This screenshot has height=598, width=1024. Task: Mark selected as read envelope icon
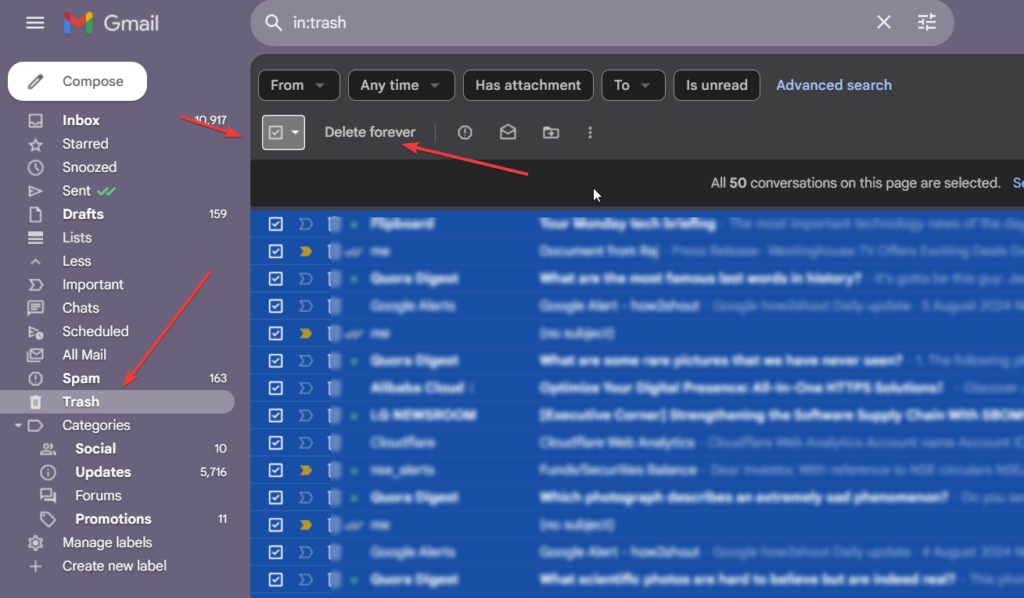[508, 133]
